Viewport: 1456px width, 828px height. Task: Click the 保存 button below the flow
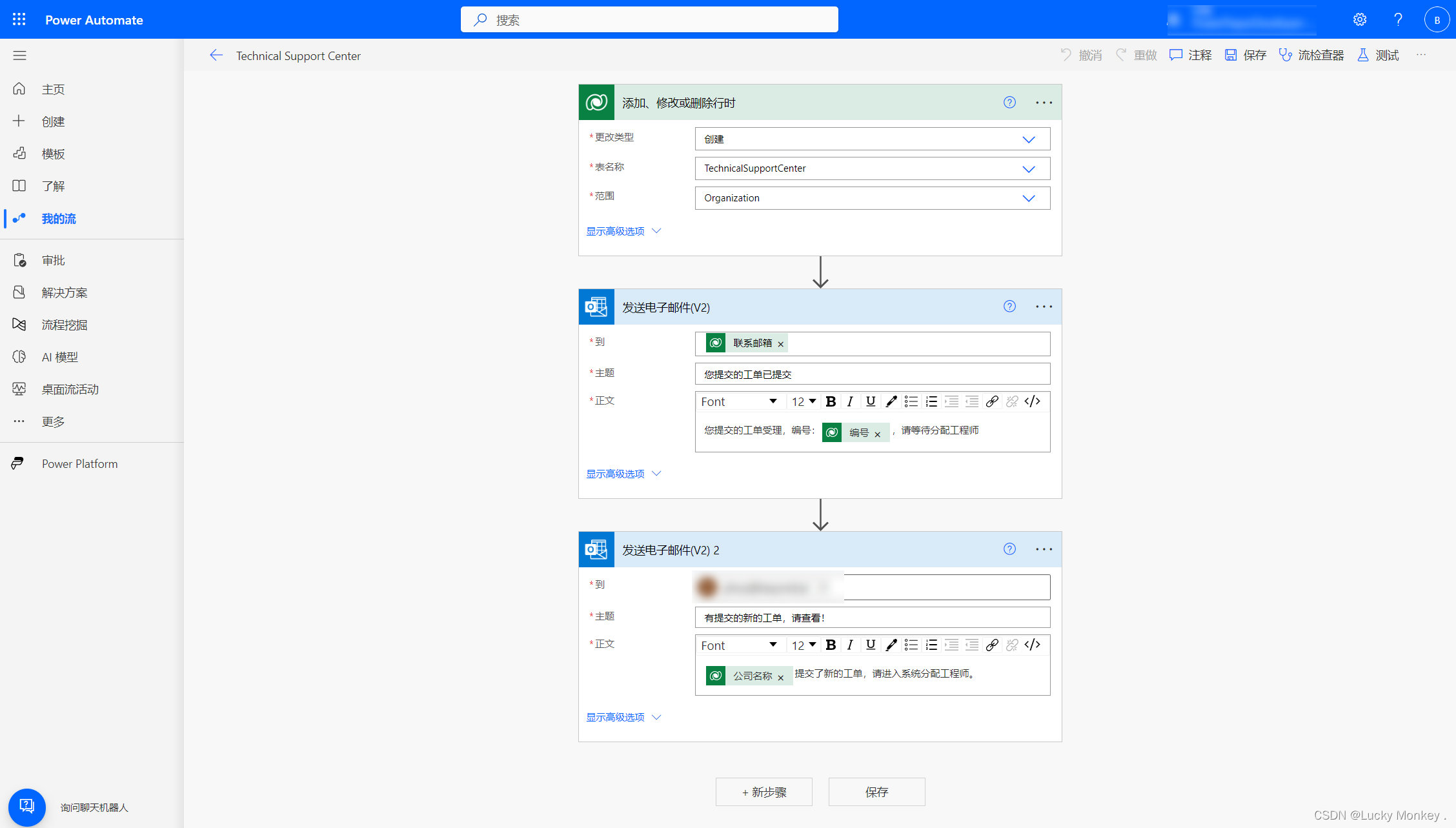click(876, 792)
